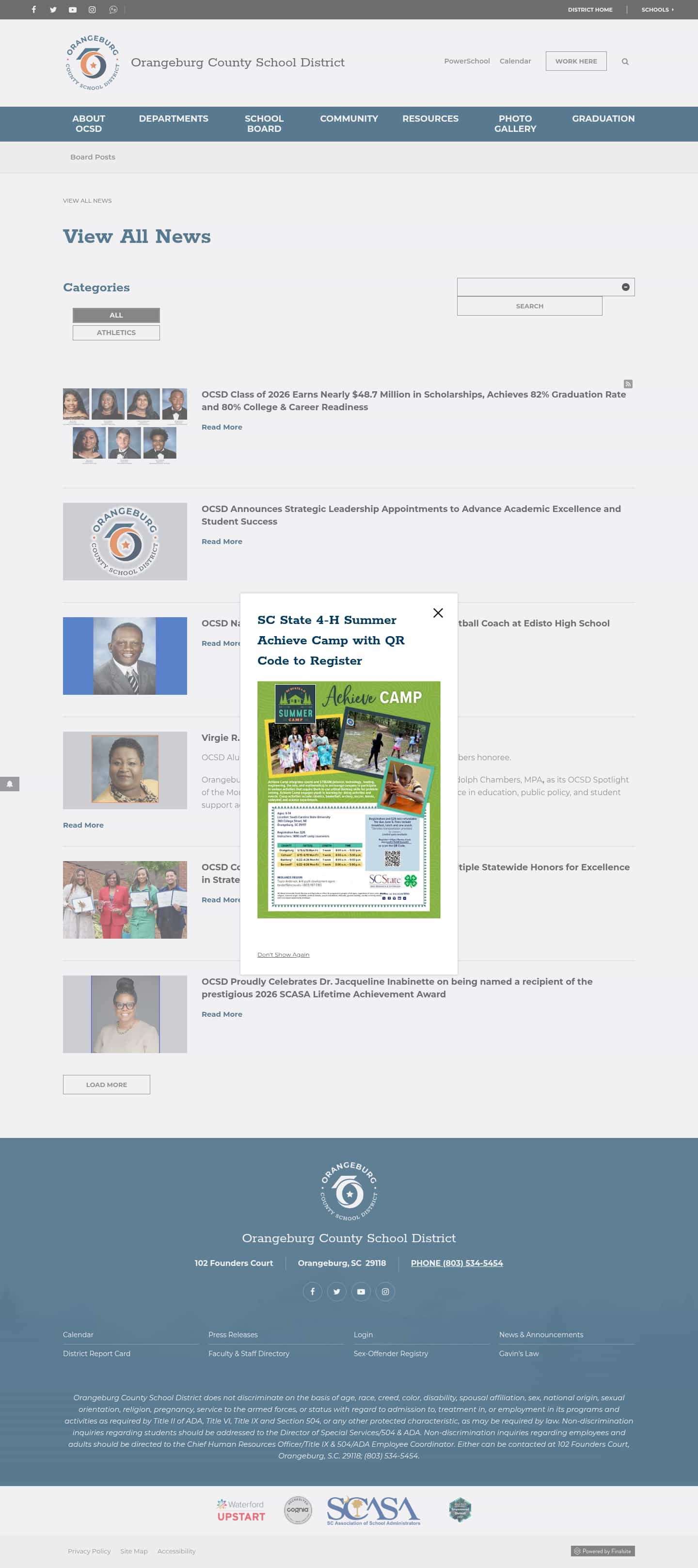The height and width of the screenshot is (1568, 698).
Task: Open the Graduation menu item
Action: point(603,119)
